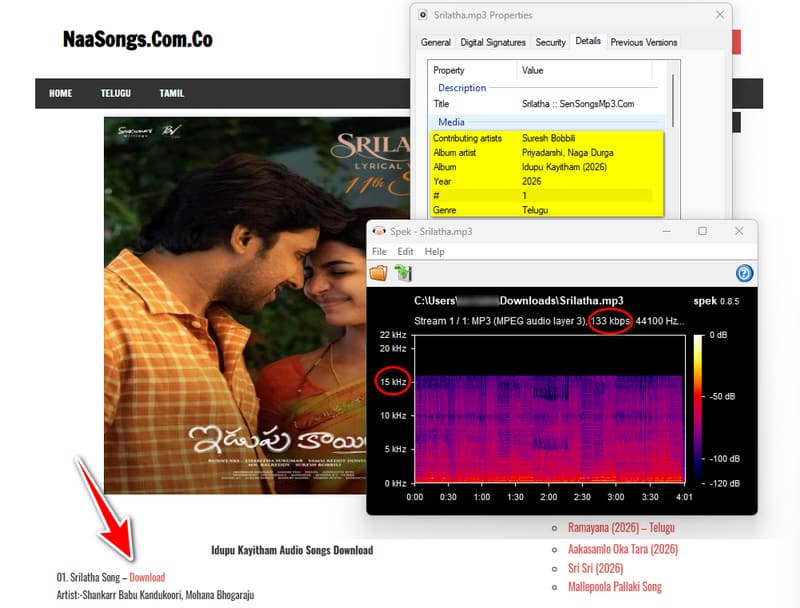The width and height of the screenshot is (800, 608).
Task: Open the Previous Versions tab
Action: (x=644, y=42)
